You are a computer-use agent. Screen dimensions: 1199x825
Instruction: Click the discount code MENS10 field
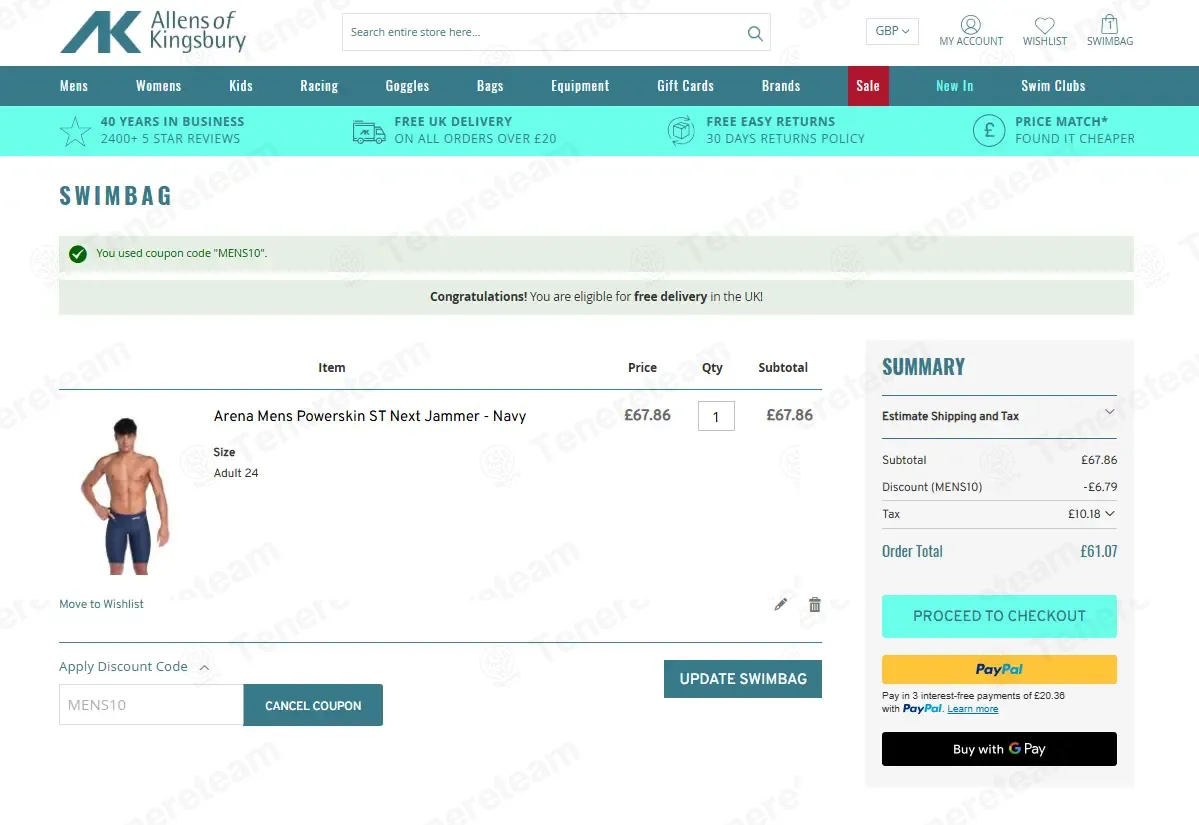click(x=151, y=705)
